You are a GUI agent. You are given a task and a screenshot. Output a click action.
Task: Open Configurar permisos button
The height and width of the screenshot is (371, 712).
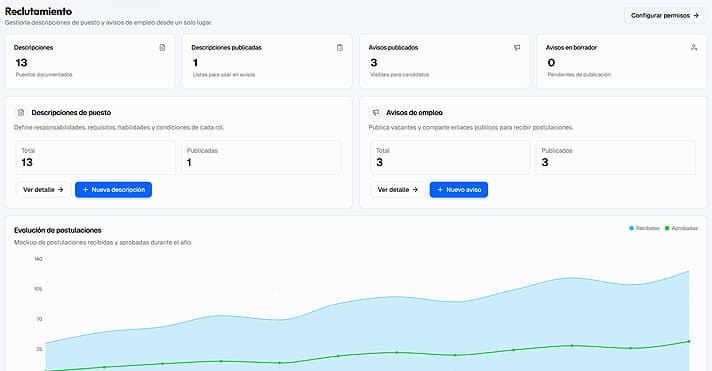tap(664, 15)
